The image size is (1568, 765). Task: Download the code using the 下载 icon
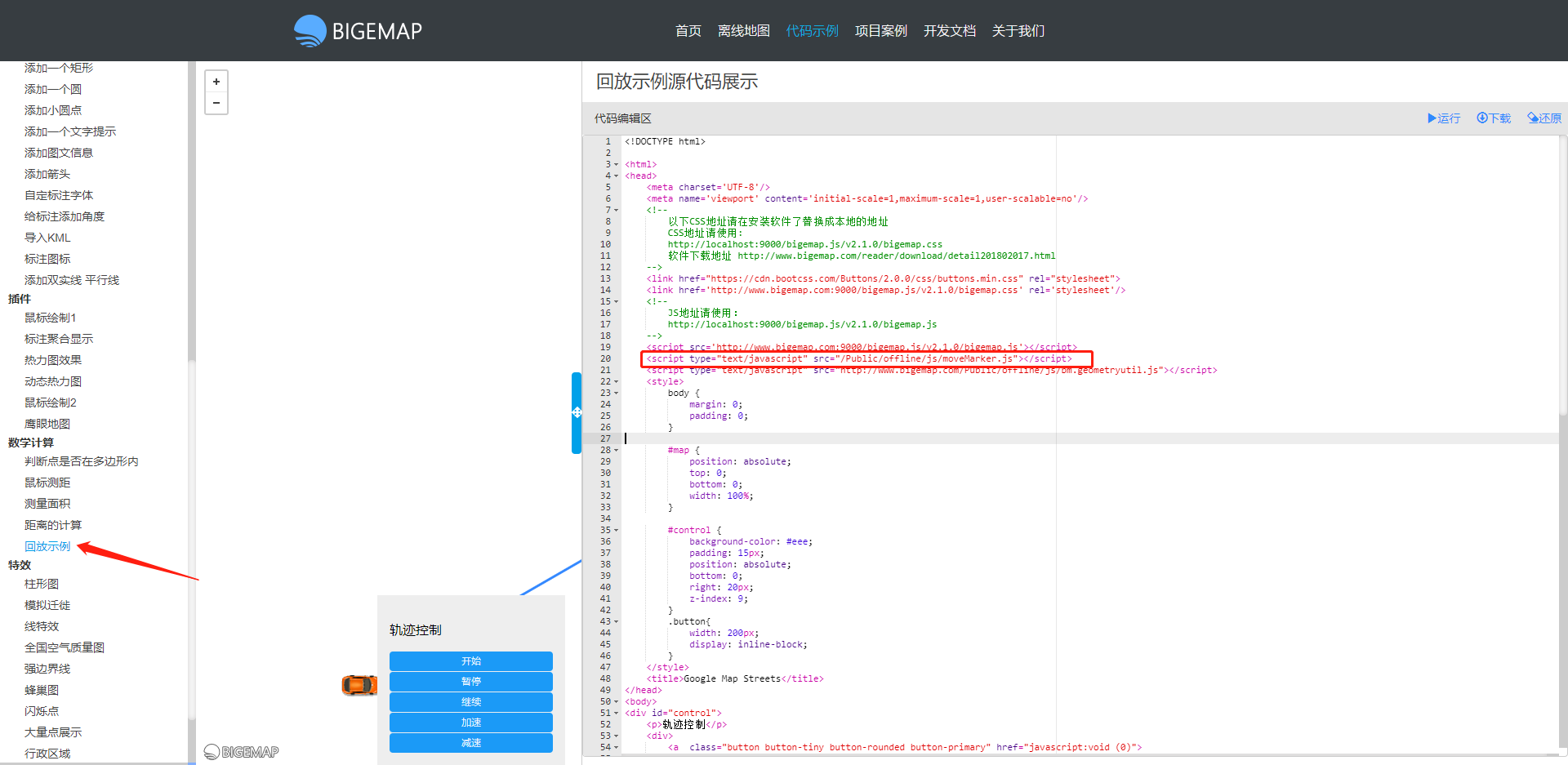(1493, 118)
